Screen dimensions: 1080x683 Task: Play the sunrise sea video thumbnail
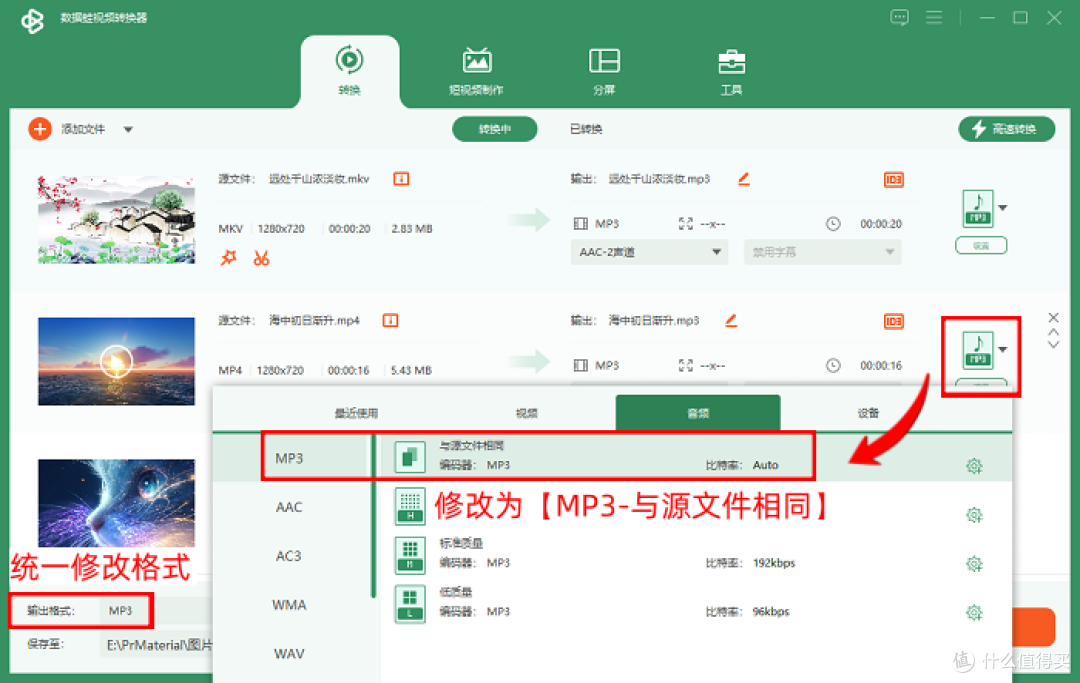pyautogui.click(x=116, y=361)
